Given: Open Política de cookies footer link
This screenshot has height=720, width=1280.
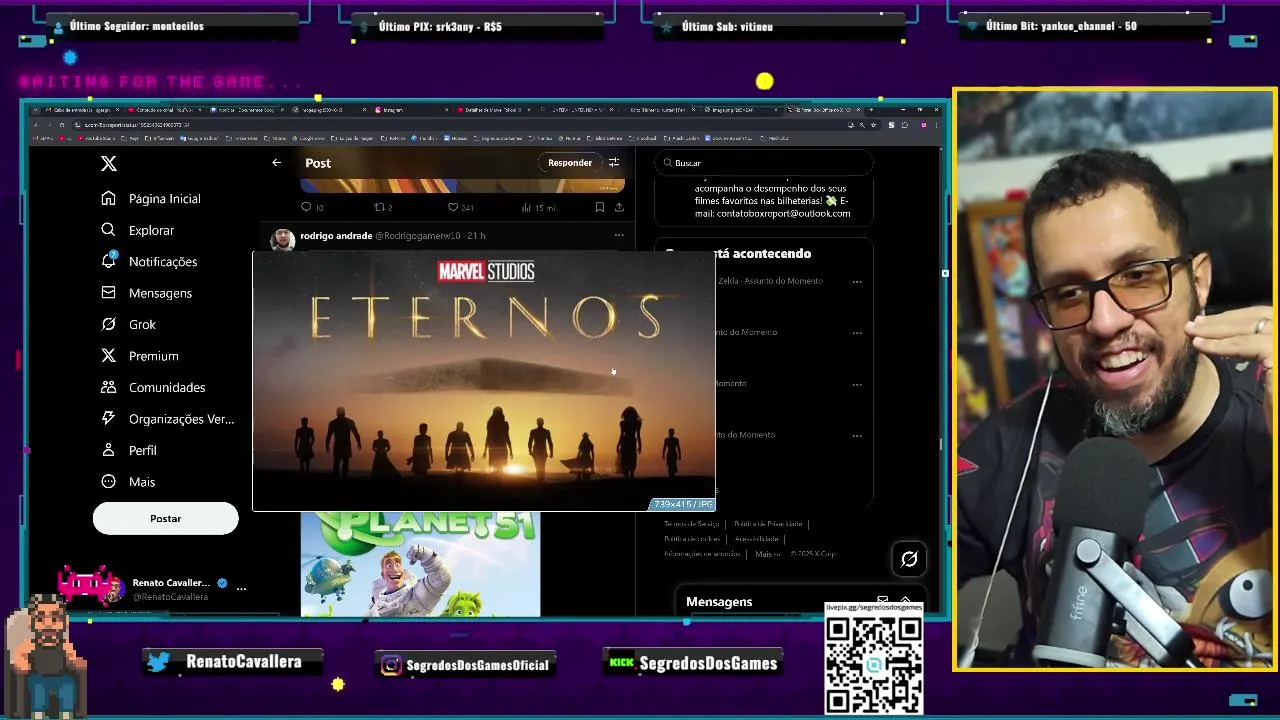Looking at the screenshot, I should click(x=692, y=539).
